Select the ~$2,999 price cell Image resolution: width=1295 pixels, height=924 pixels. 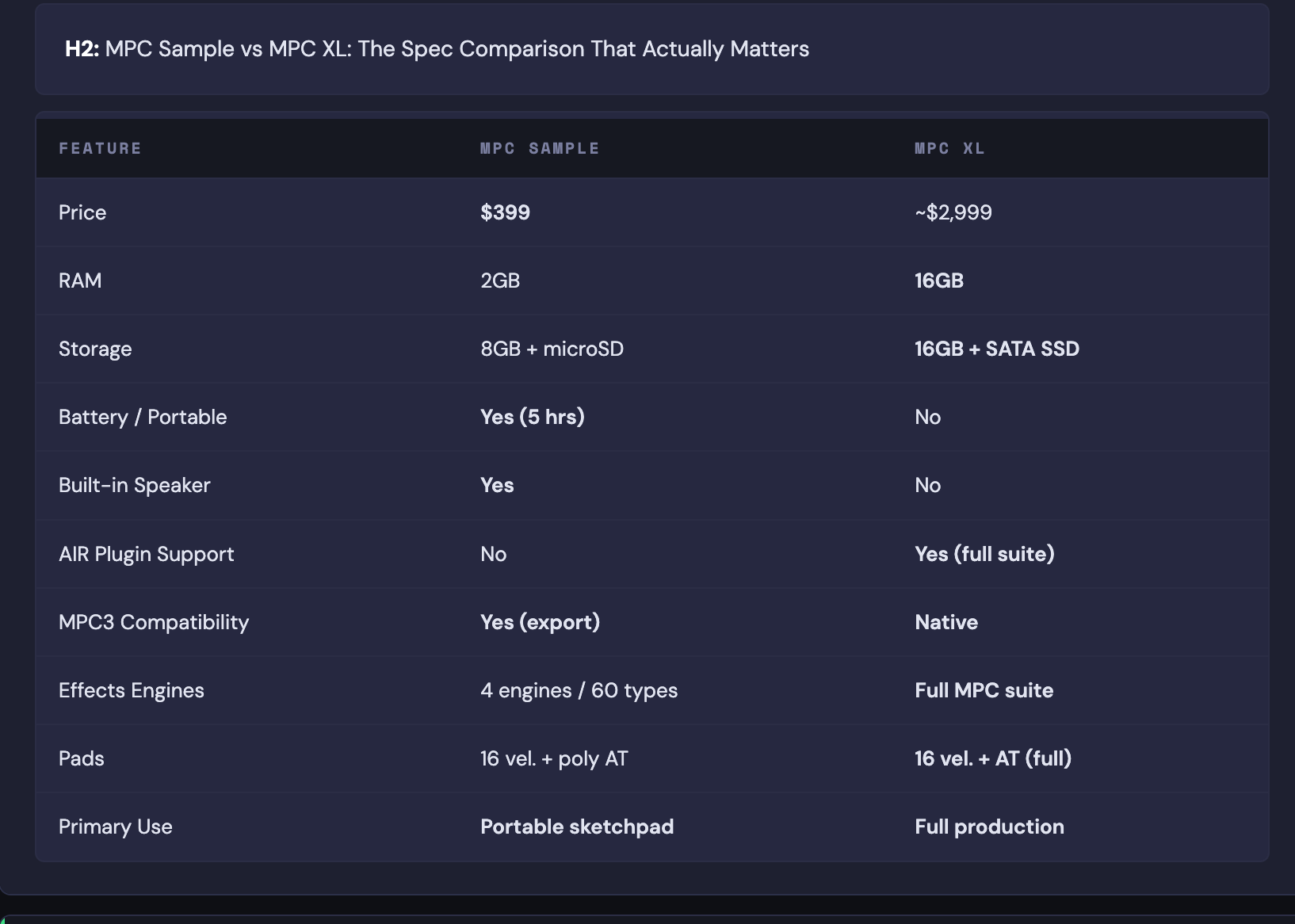coord(953,212)
